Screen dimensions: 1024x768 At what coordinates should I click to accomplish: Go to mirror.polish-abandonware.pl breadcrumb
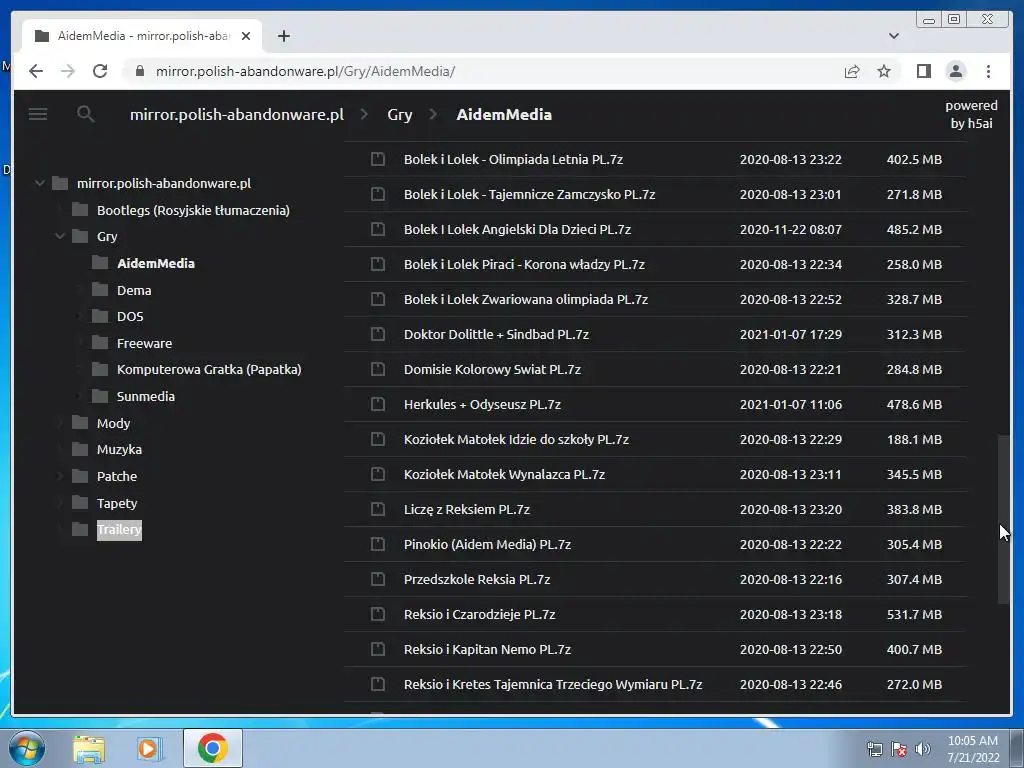tap(236, 114)
